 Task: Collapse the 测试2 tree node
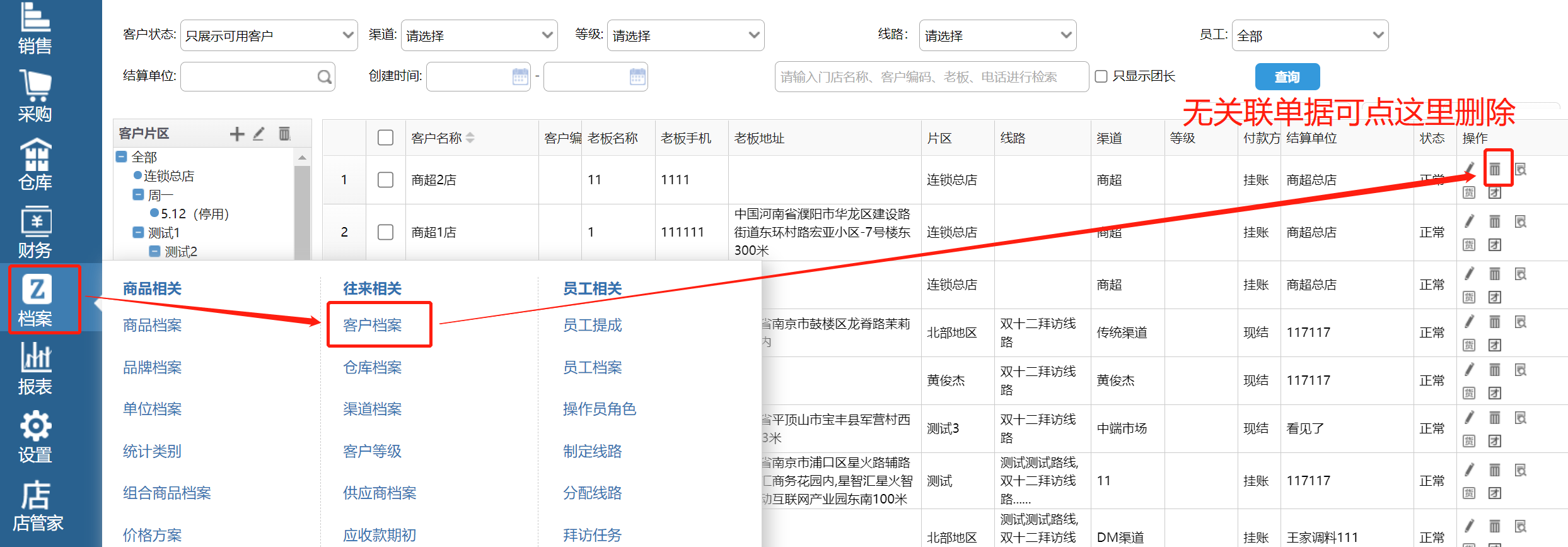click(154, 251)
